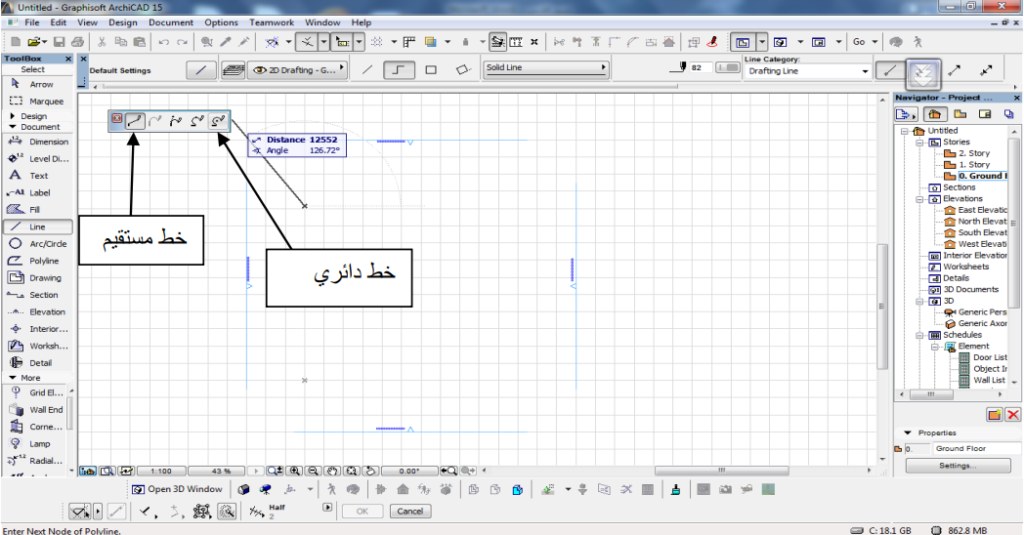Select the Drawing tool
The width and height of the screenshot is (1024, 535).
[37, 278]
